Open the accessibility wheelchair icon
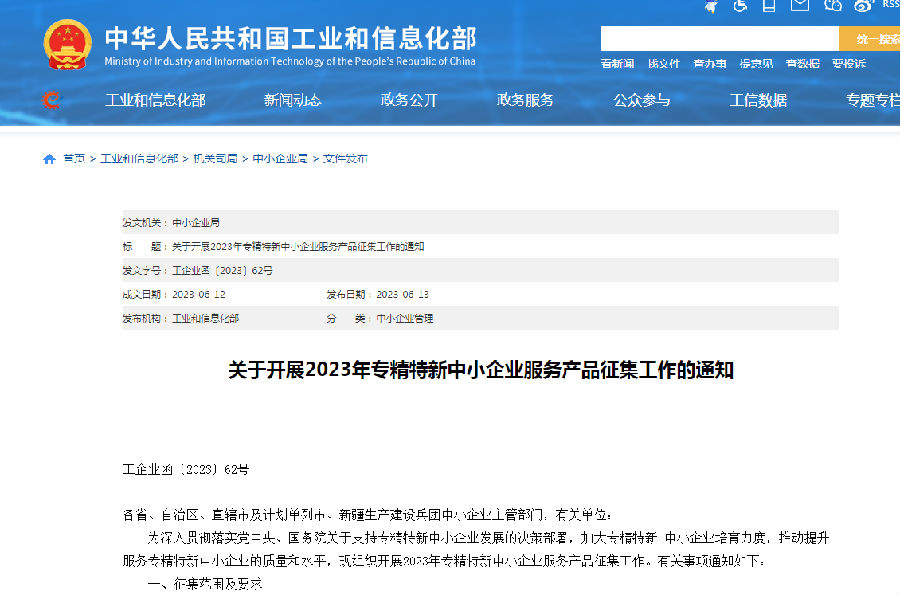 coord(741,5)
